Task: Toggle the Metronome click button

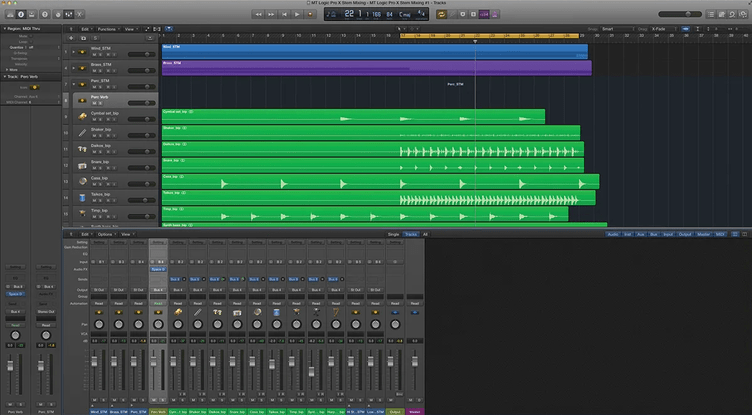Action: [495, 14]
